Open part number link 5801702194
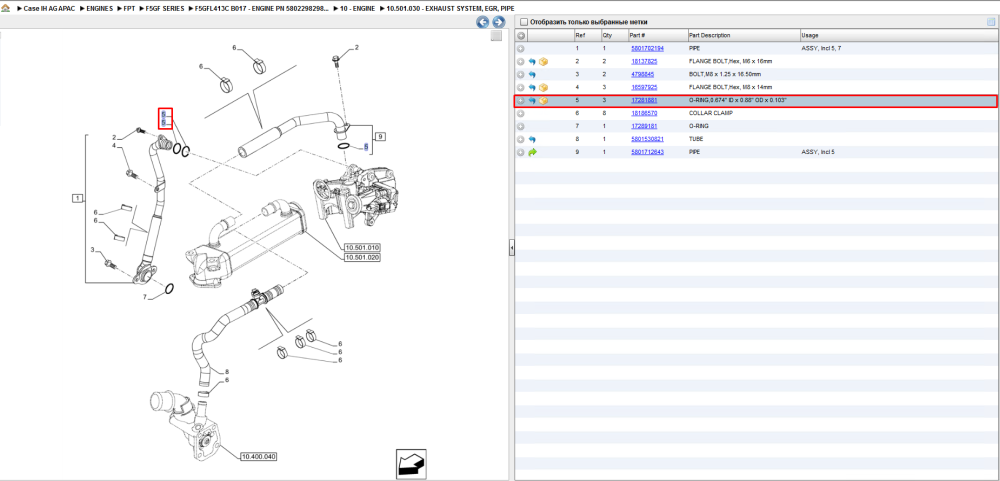This screenshot has height=481, width=1000. point(647,48)
